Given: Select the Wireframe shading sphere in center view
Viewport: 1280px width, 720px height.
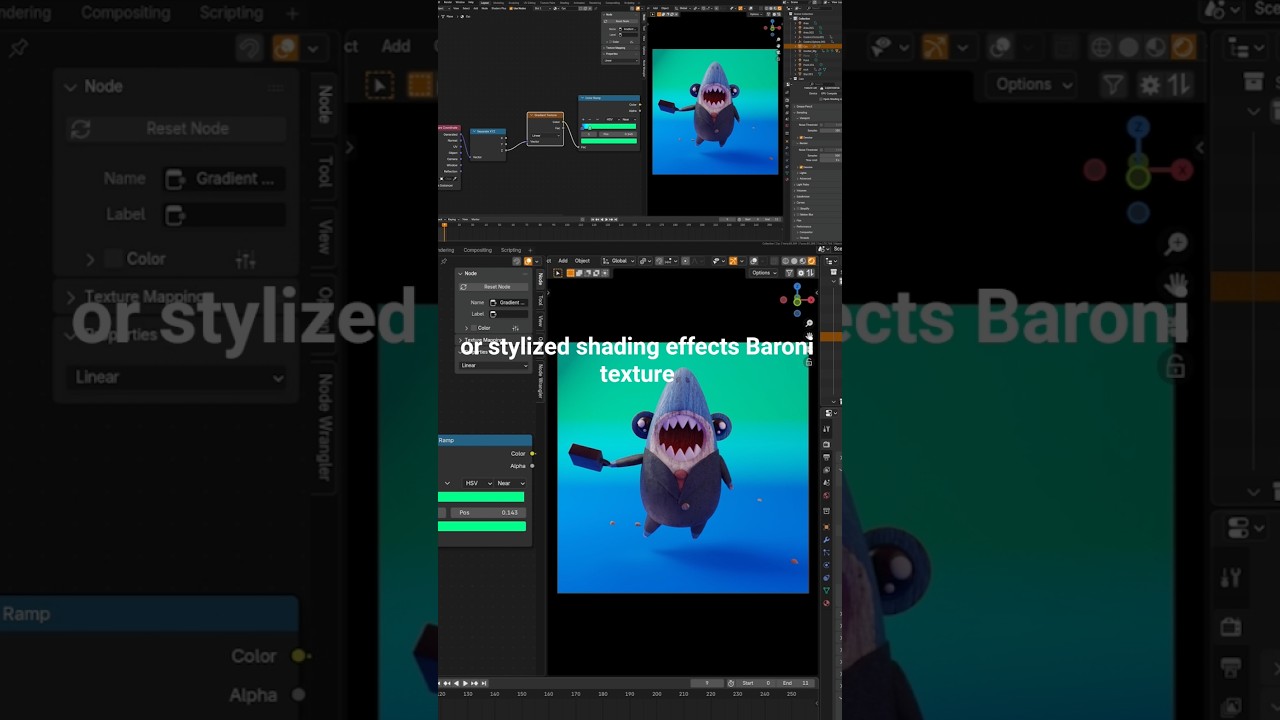Looking at the screenshot, I should [x=785, y=260].
